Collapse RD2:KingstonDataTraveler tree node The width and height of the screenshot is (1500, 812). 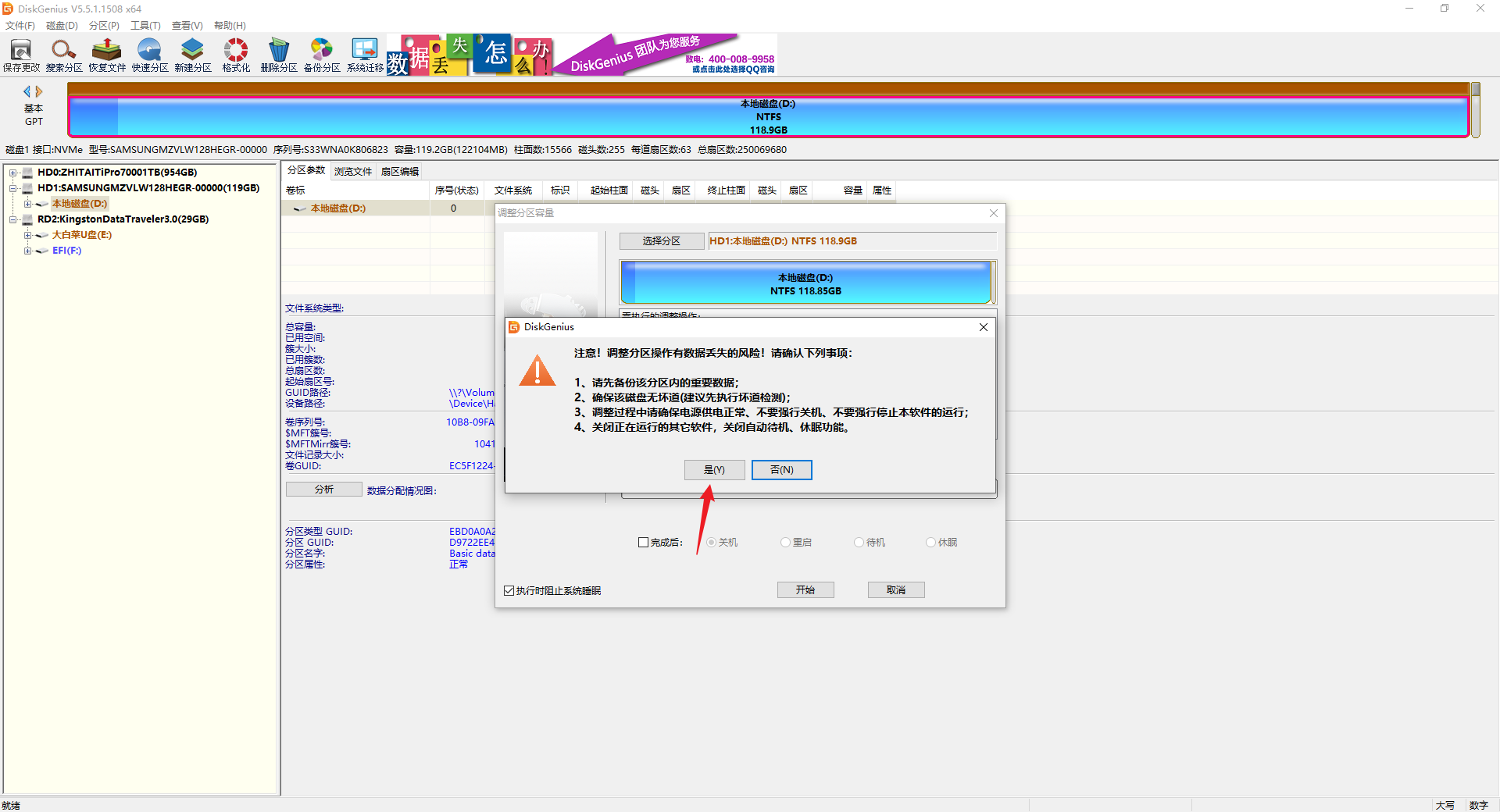[x=12, y=219]
